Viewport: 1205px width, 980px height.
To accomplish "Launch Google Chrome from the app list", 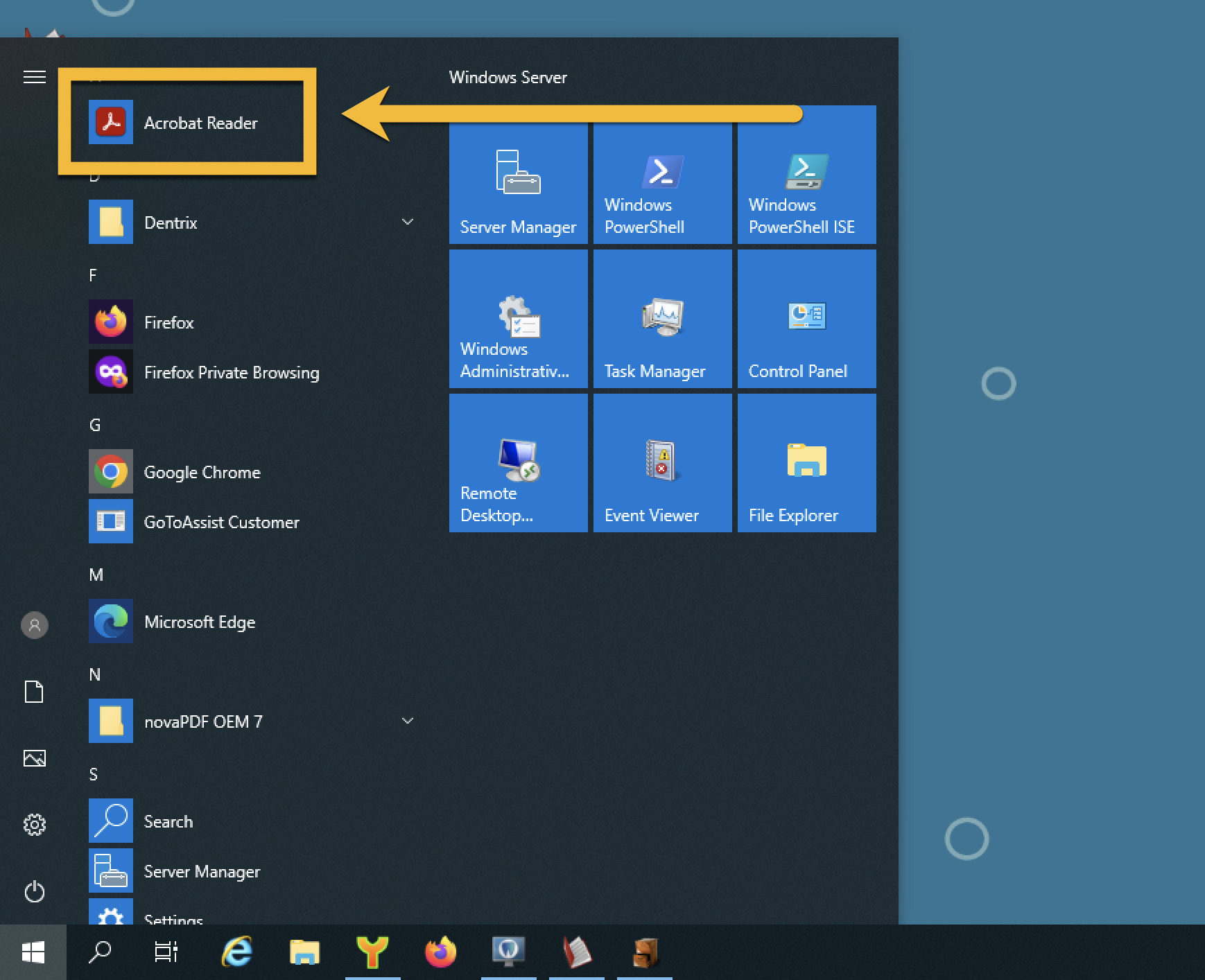I will [x=201, y=472].
